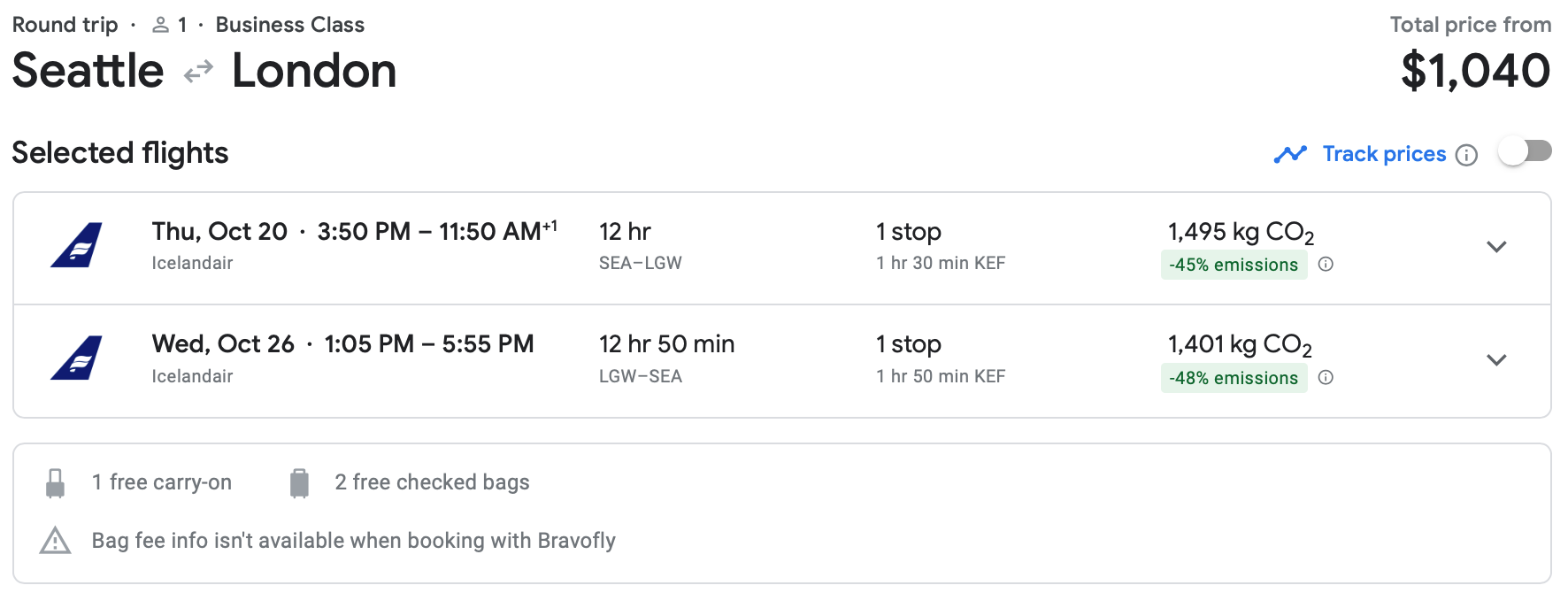
Task: Click the -48% emissions badge
Action: [1234, 378]
